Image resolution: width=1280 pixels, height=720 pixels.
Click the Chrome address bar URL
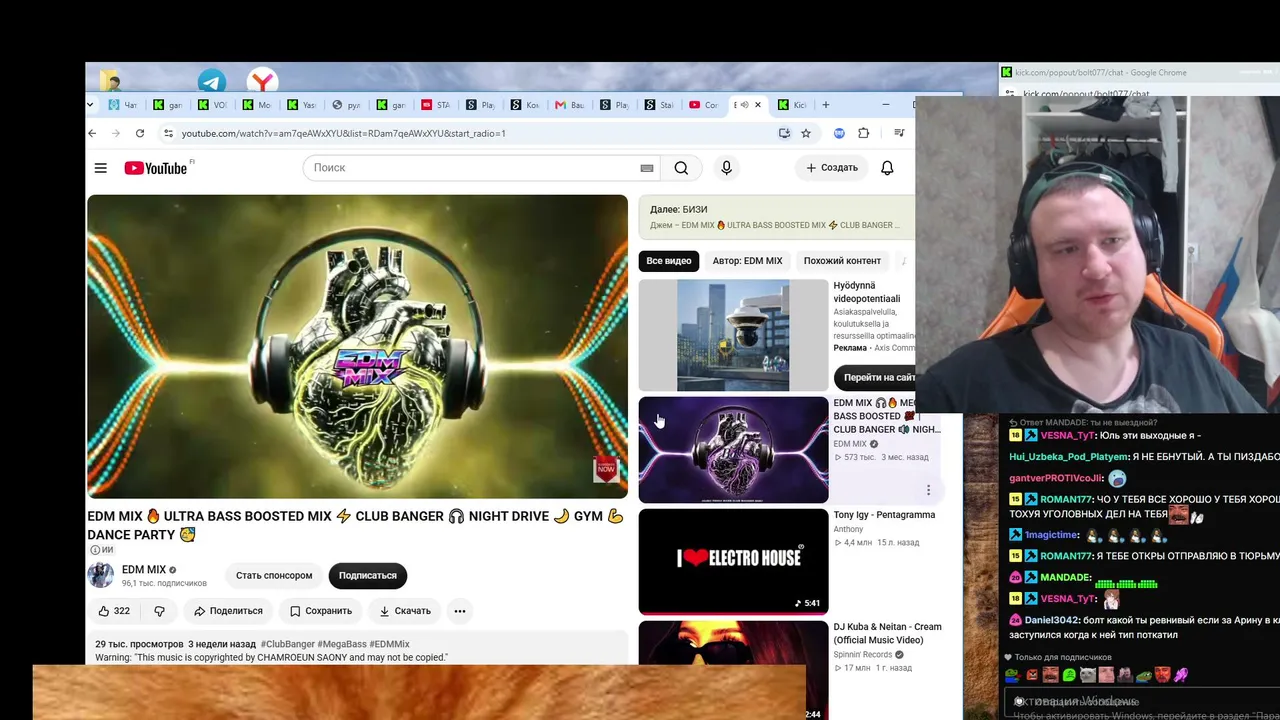343,133
